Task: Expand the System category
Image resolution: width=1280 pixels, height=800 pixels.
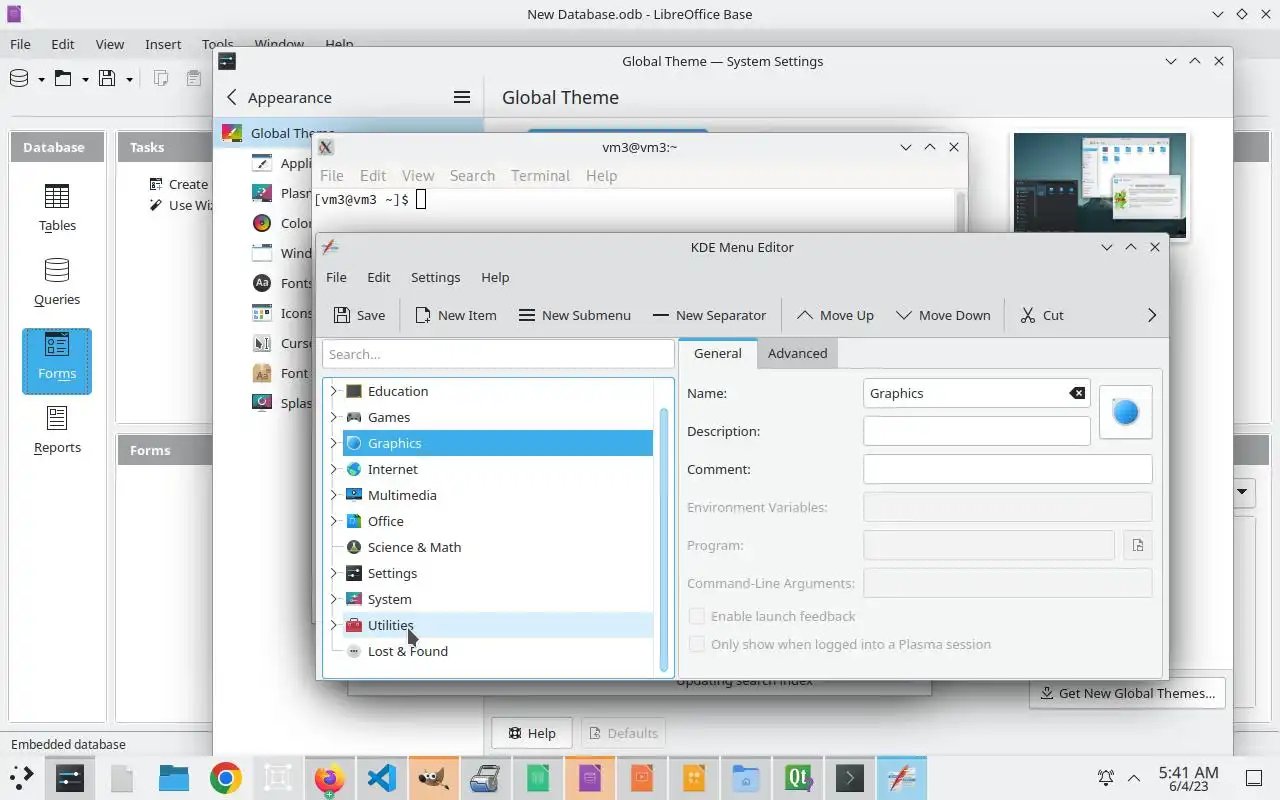Action: coord(334,599)
